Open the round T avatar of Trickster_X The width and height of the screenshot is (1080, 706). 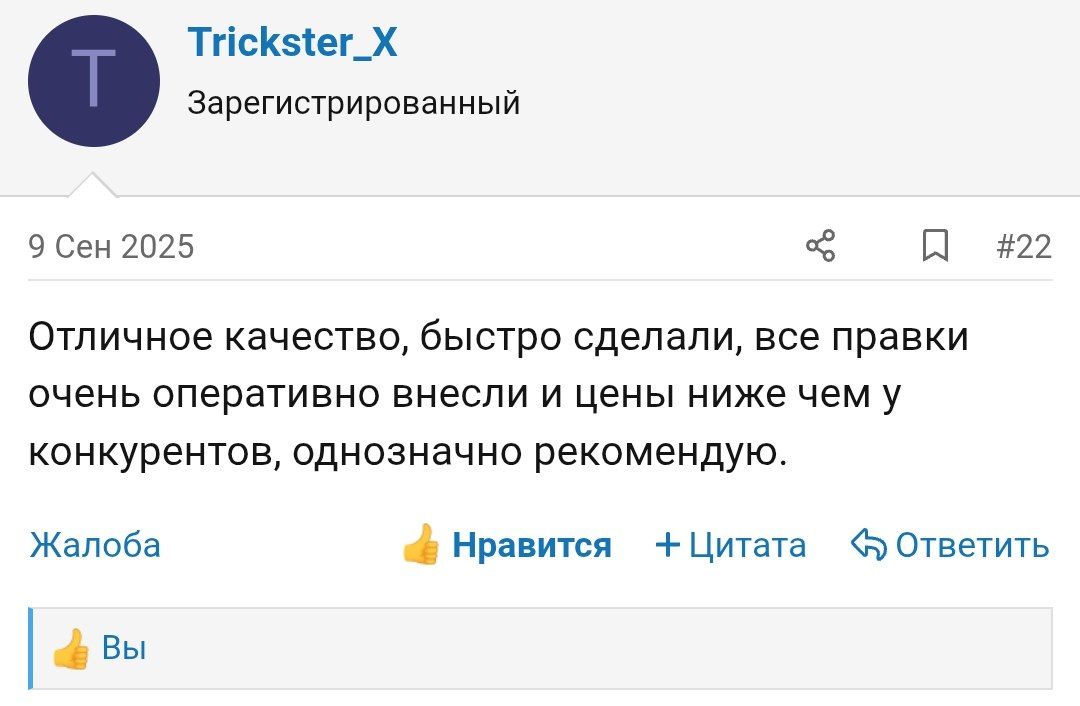[x=93, y=81]
